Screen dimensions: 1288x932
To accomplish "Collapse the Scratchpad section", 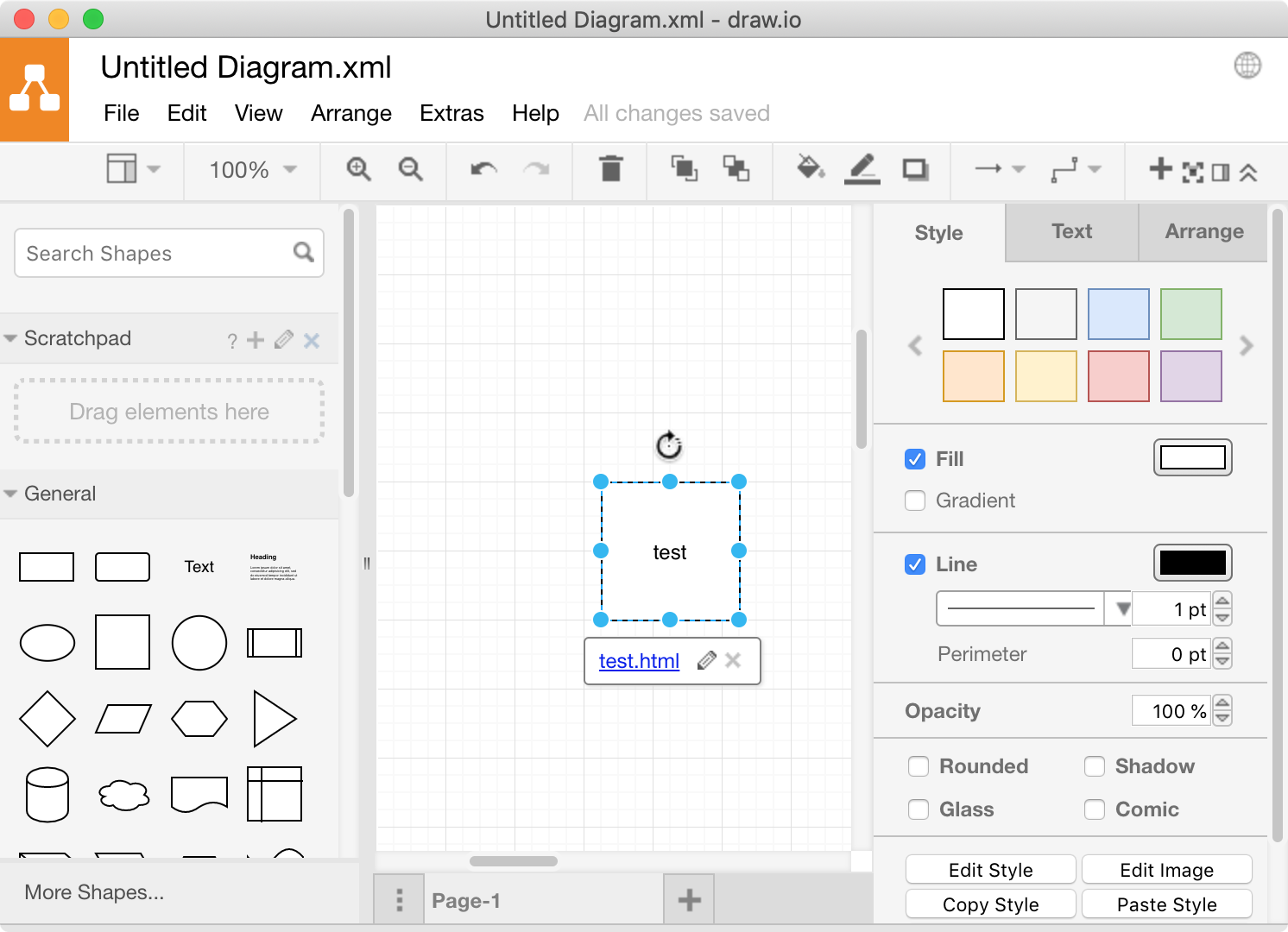I will [10, 338].
